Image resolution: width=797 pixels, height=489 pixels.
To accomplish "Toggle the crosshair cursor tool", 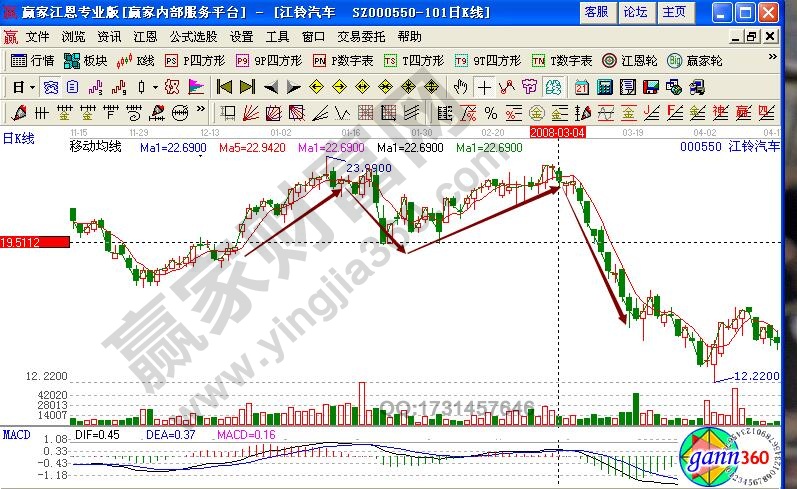I will [485, 86].
